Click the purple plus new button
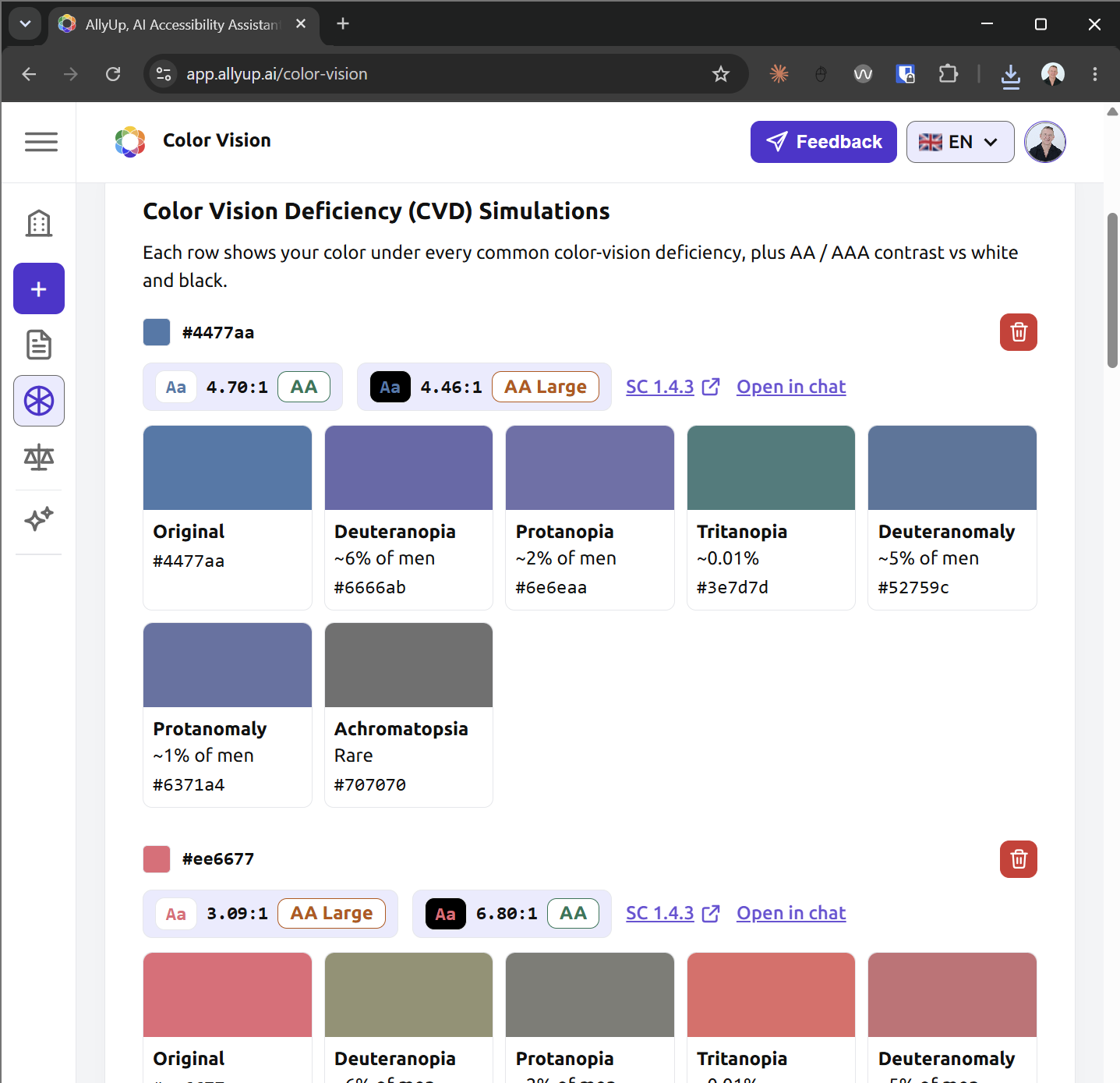The height and width of the screenshot is (1083, 1120). [39, 288]
